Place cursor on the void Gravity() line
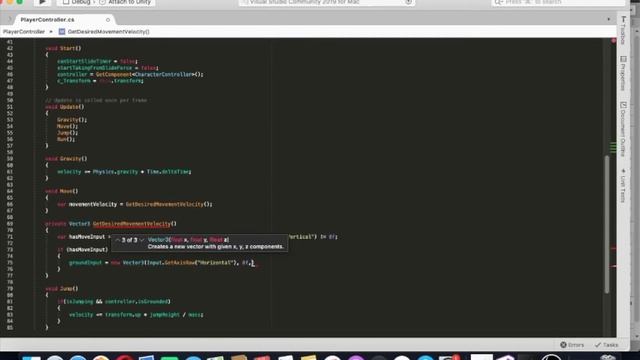Screen dimensions: 640x360 (x=66, y=159)
